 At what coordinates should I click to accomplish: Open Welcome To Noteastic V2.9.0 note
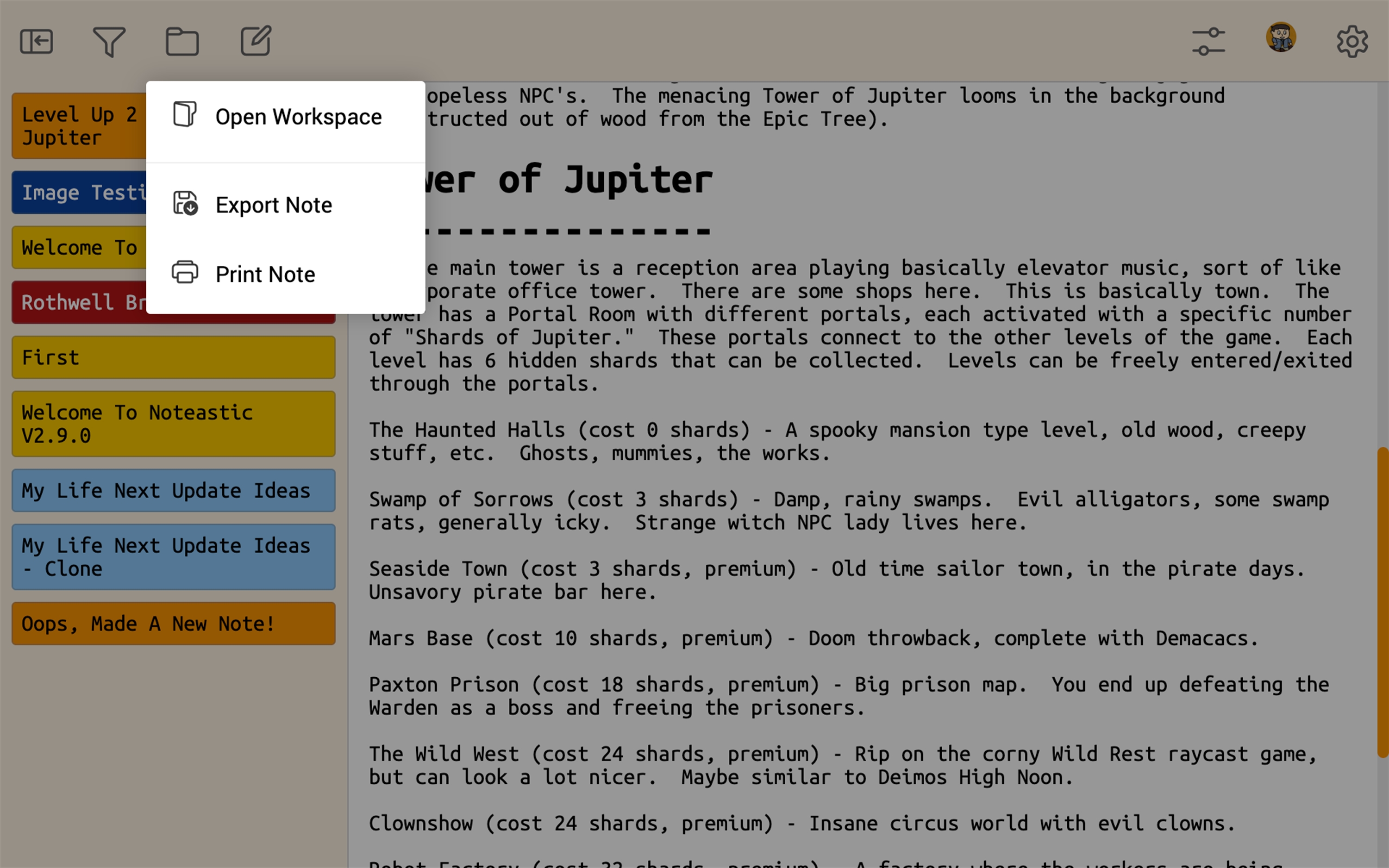coord(173,424)
